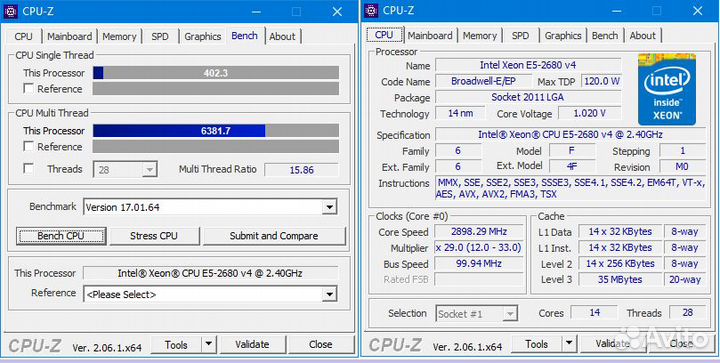Open the Memory tab in Bench window
720x363 pixels.
coord(119,36)
